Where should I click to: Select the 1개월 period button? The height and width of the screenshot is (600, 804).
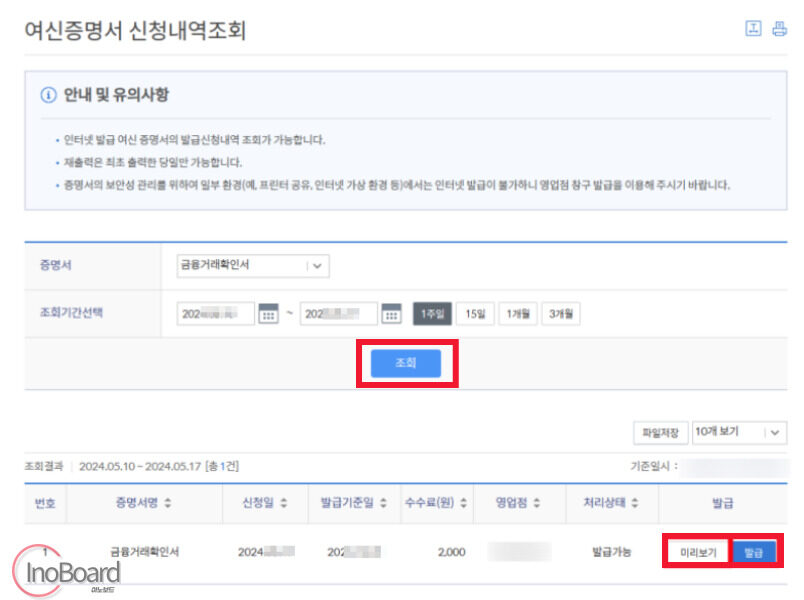(x=518, y=313)
